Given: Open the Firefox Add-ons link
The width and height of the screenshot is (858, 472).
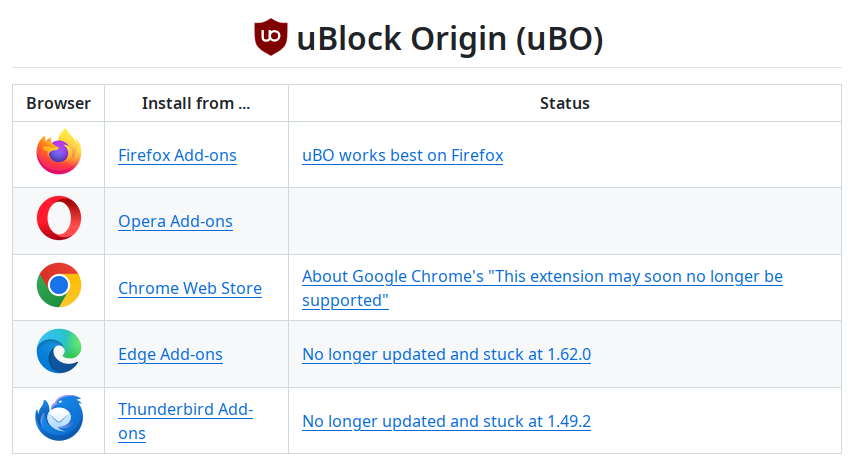Looking at the screenshot, I should point(177,155).
